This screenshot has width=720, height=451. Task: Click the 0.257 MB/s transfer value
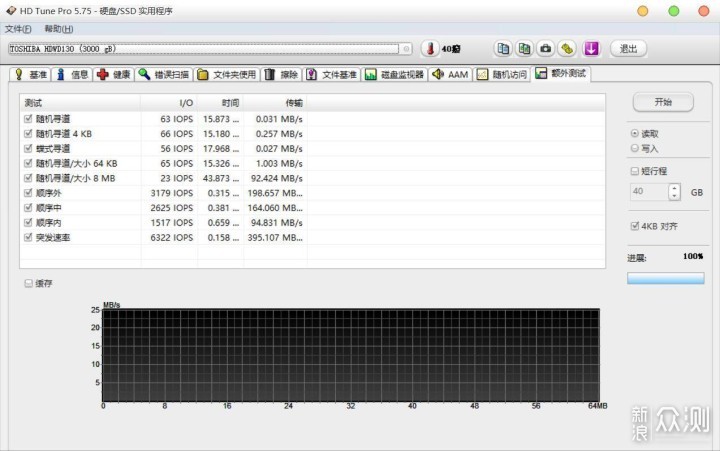279,134
